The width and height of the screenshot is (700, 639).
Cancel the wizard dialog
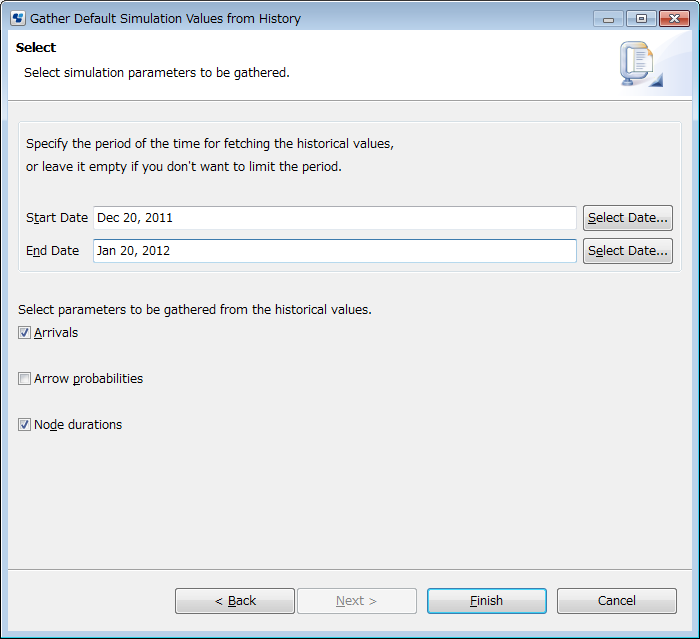click(616, 601)
